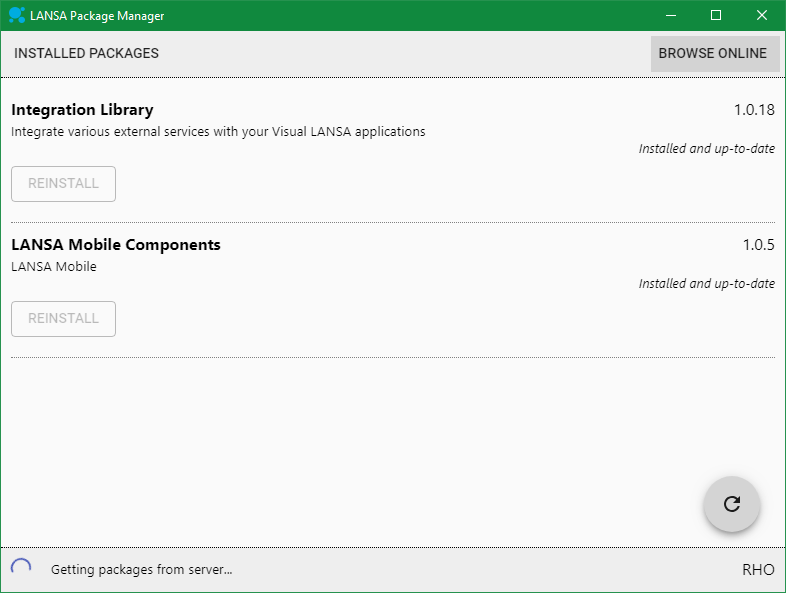Select the Integration Library package title
The image size is (786, 593).
tap(82, 109)
